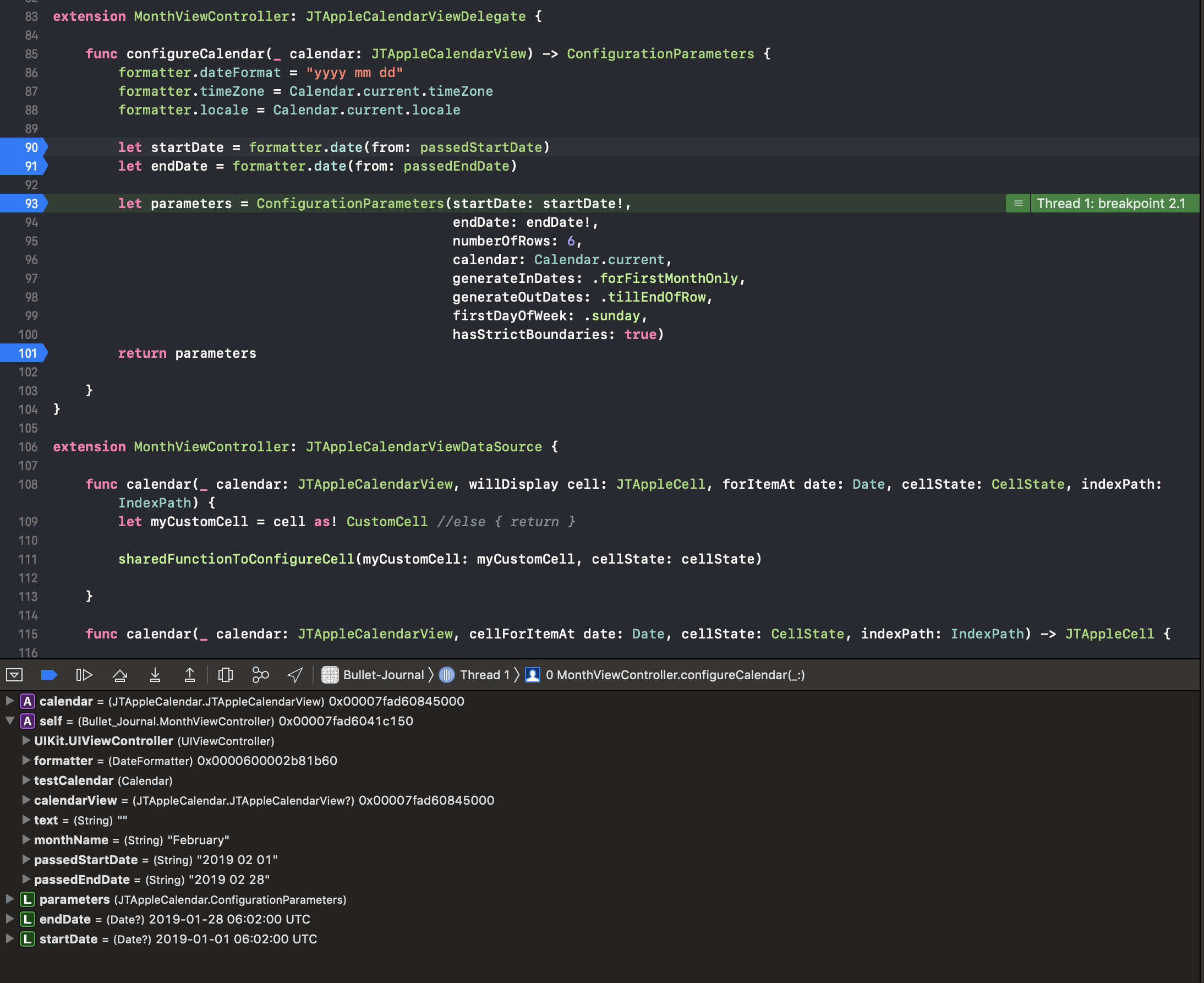Expand the monthName variable
1204x983 pixels.
[26, 839]
